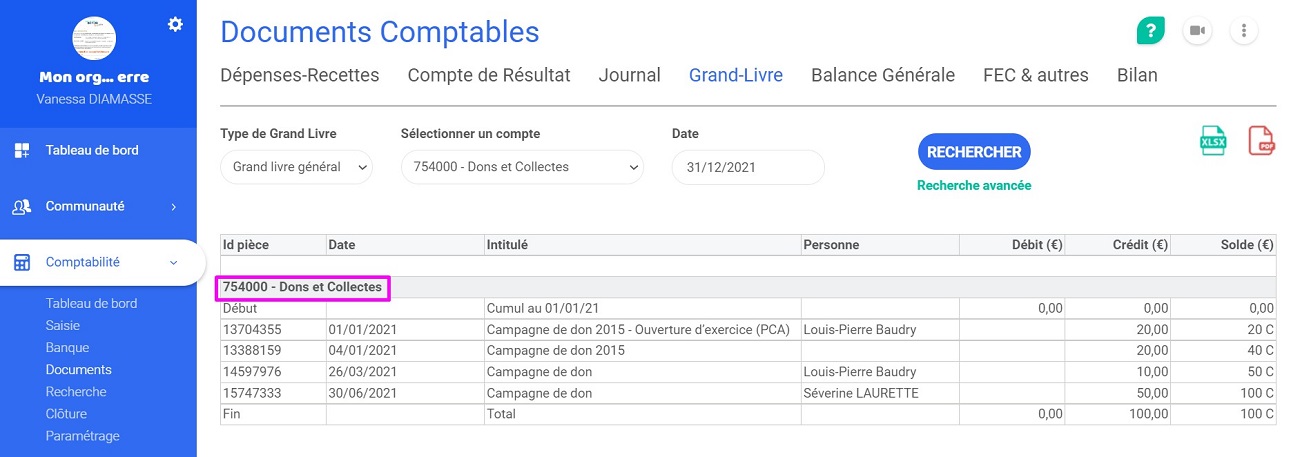Click the Tableau de bord dashboard icon
Screen dimensions: 1300x457
[21, 151]
